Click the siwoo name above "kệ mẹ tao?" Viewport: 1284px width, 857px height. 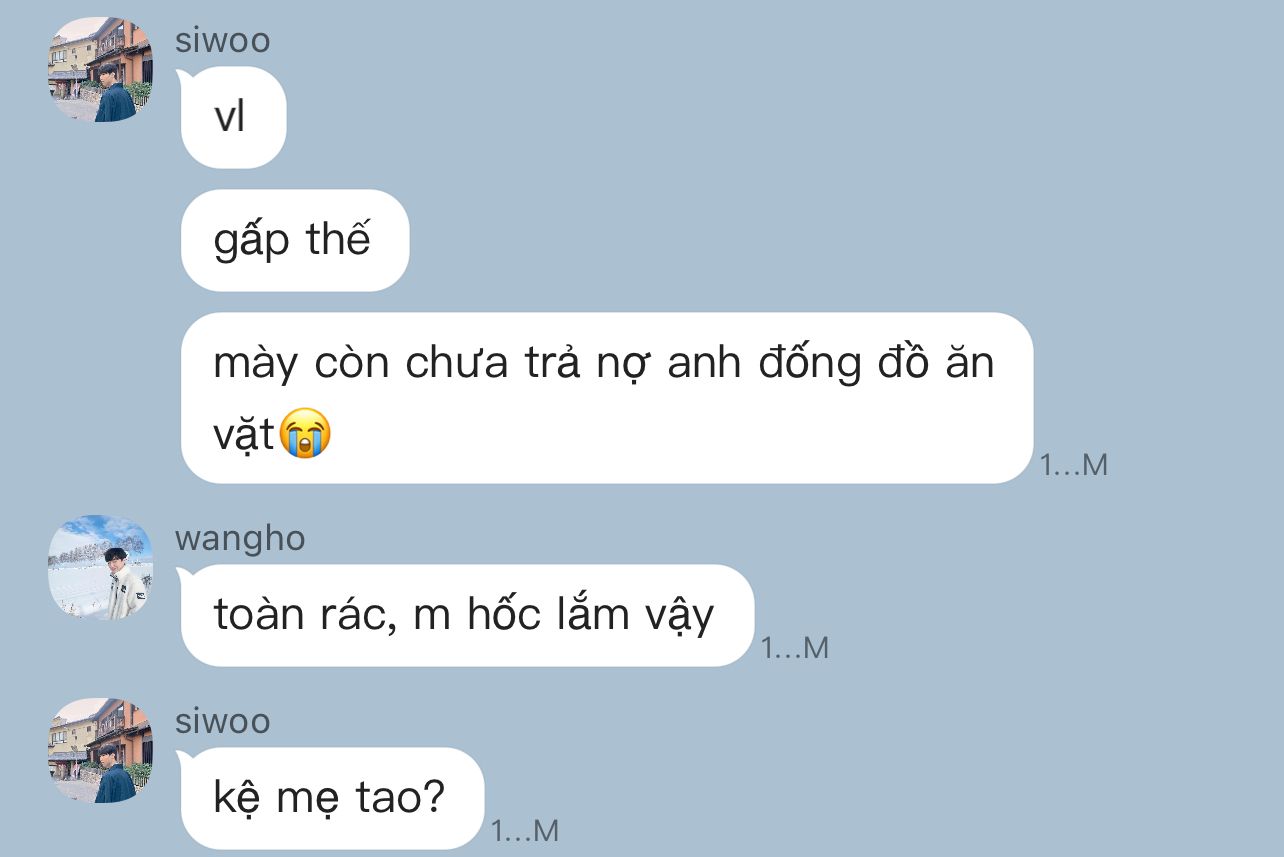pos(222,722)
